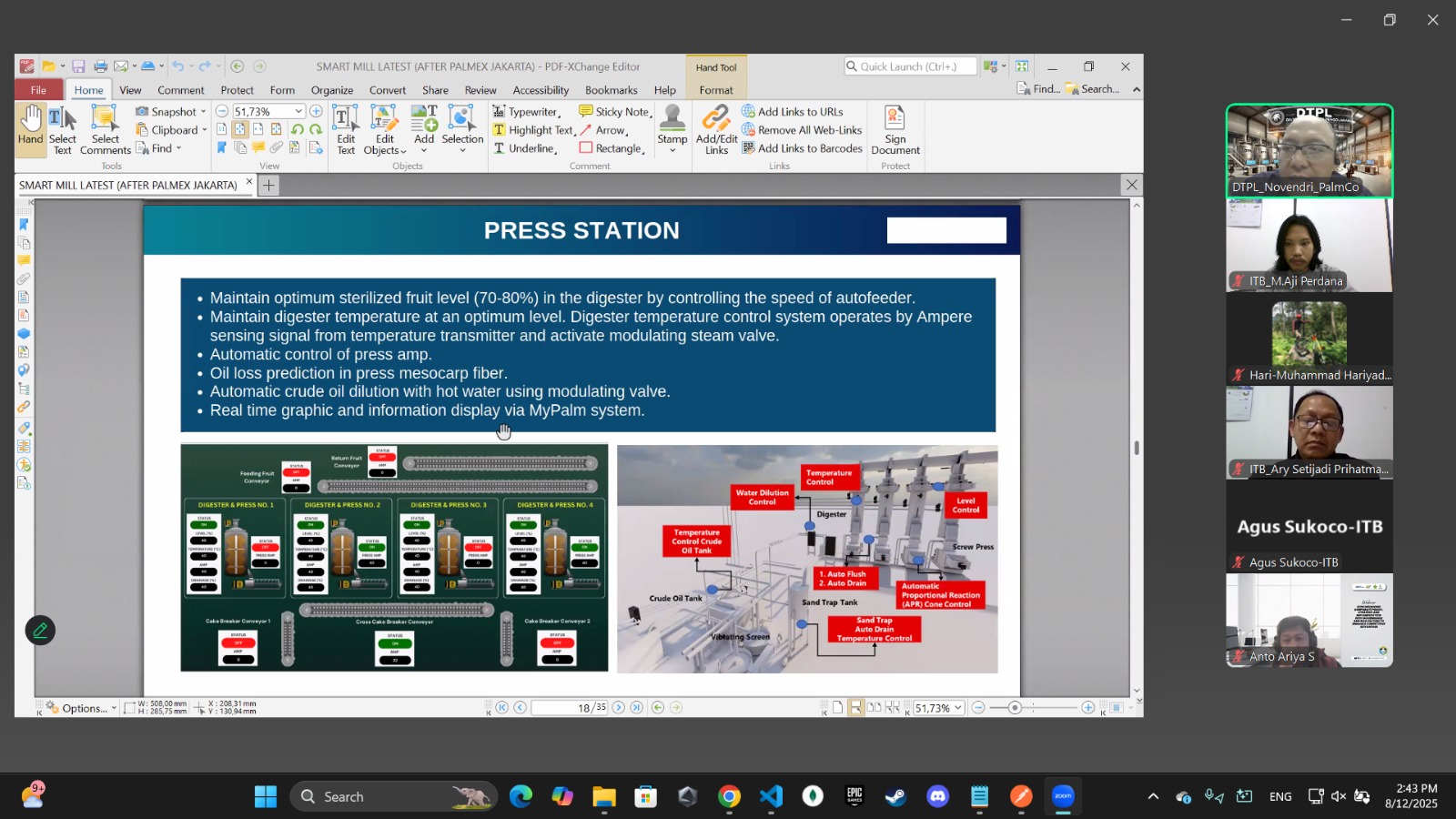Click Add Links to URLs
Image resolution: width=1456 pixels, height=819 pixels.
coord(793,112)
